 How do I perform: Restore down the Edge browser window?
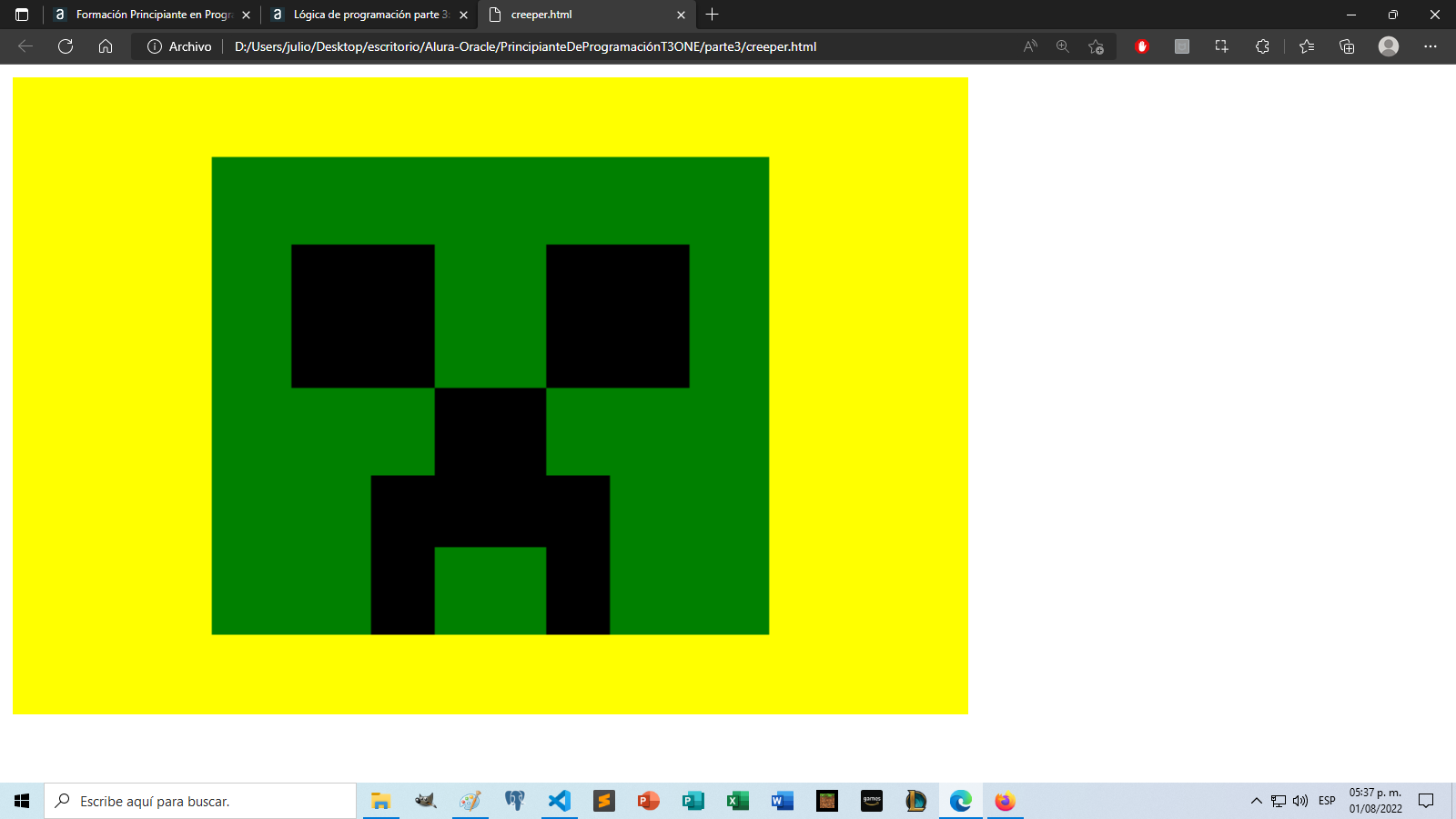click(x=1393, y=15)
